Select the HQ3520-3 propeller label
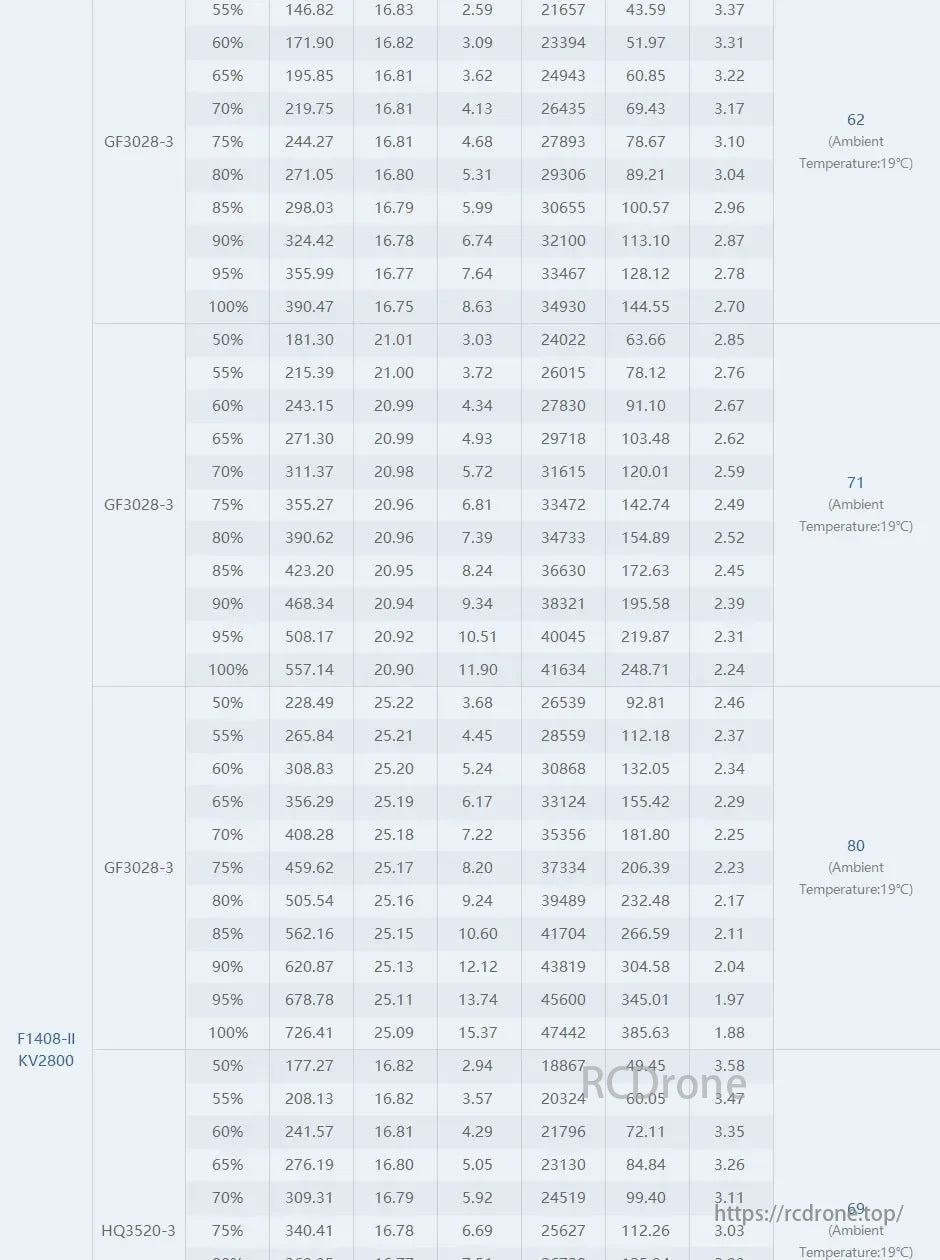Screen dimensions: 940x1260 (138, 1230)
